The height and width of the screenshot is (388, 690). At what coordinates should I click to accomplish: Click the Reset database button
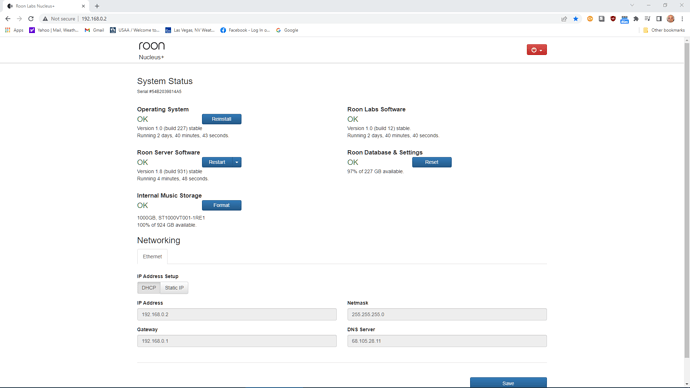[x=432, y=162]
